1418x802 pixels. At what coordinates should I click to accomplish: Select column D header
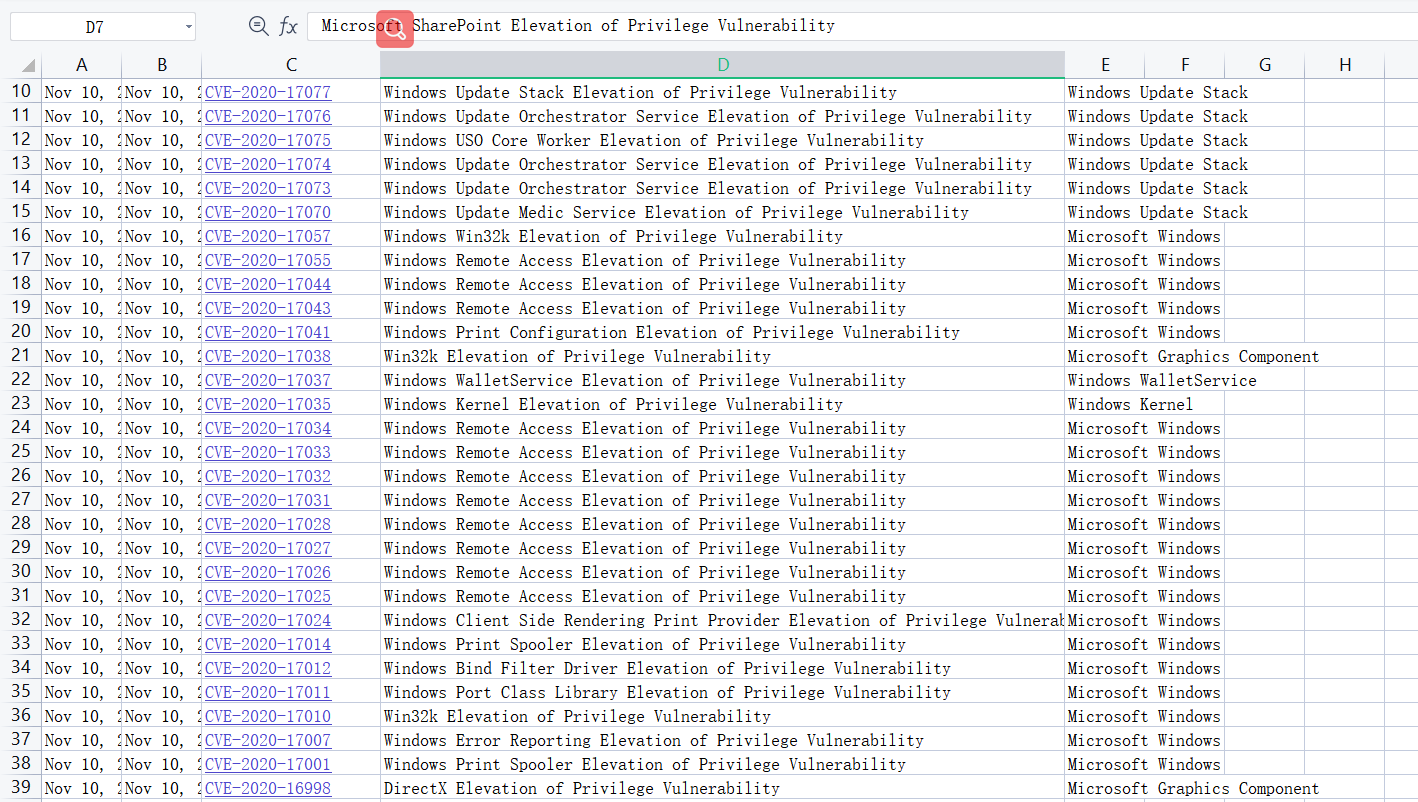[x=723, y=65]
